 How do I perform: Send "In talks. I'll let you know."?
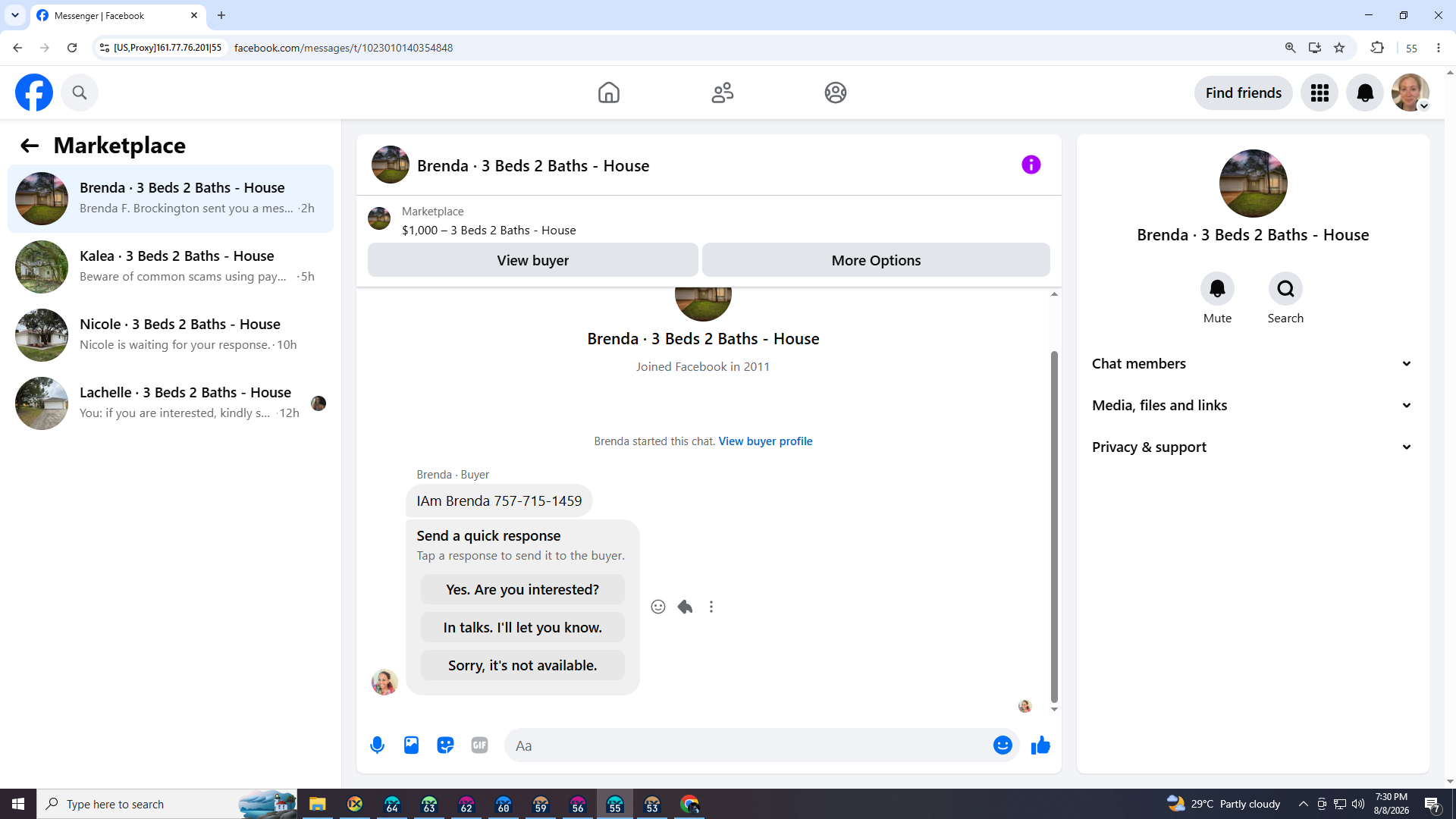coord(522,627)
